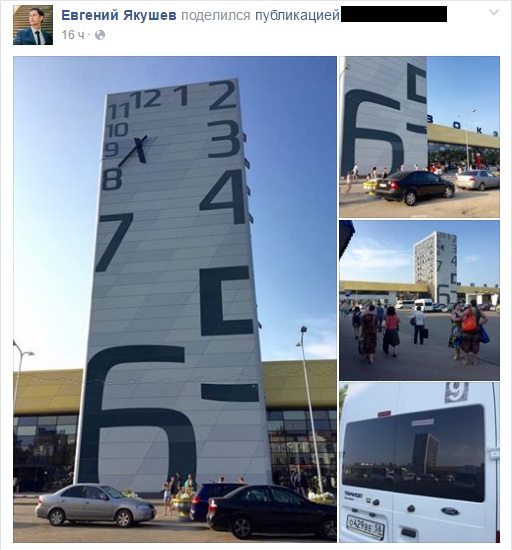Click the silver sedan in the main photo
This screenshot has width=512, height=550.
pyautogui.click(x=95, y=505)
